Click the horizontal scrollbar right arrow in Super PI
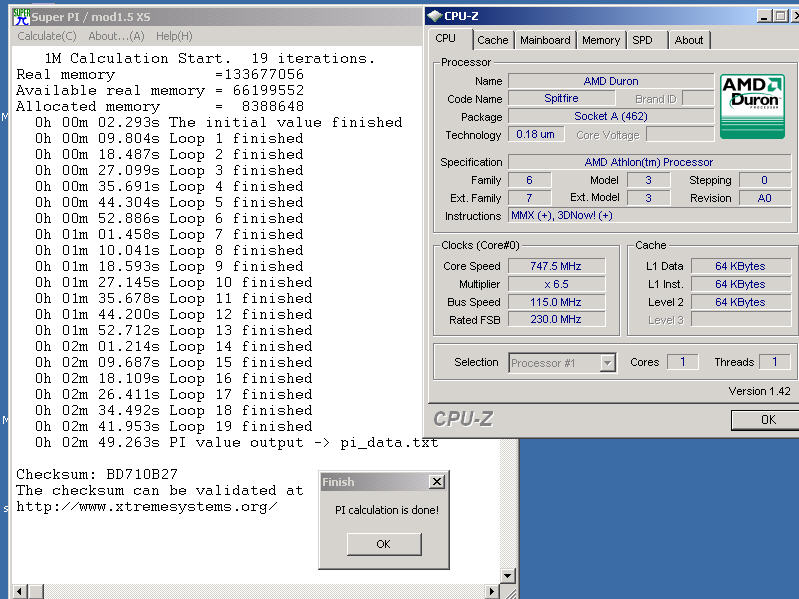 [x=491, y=591]
